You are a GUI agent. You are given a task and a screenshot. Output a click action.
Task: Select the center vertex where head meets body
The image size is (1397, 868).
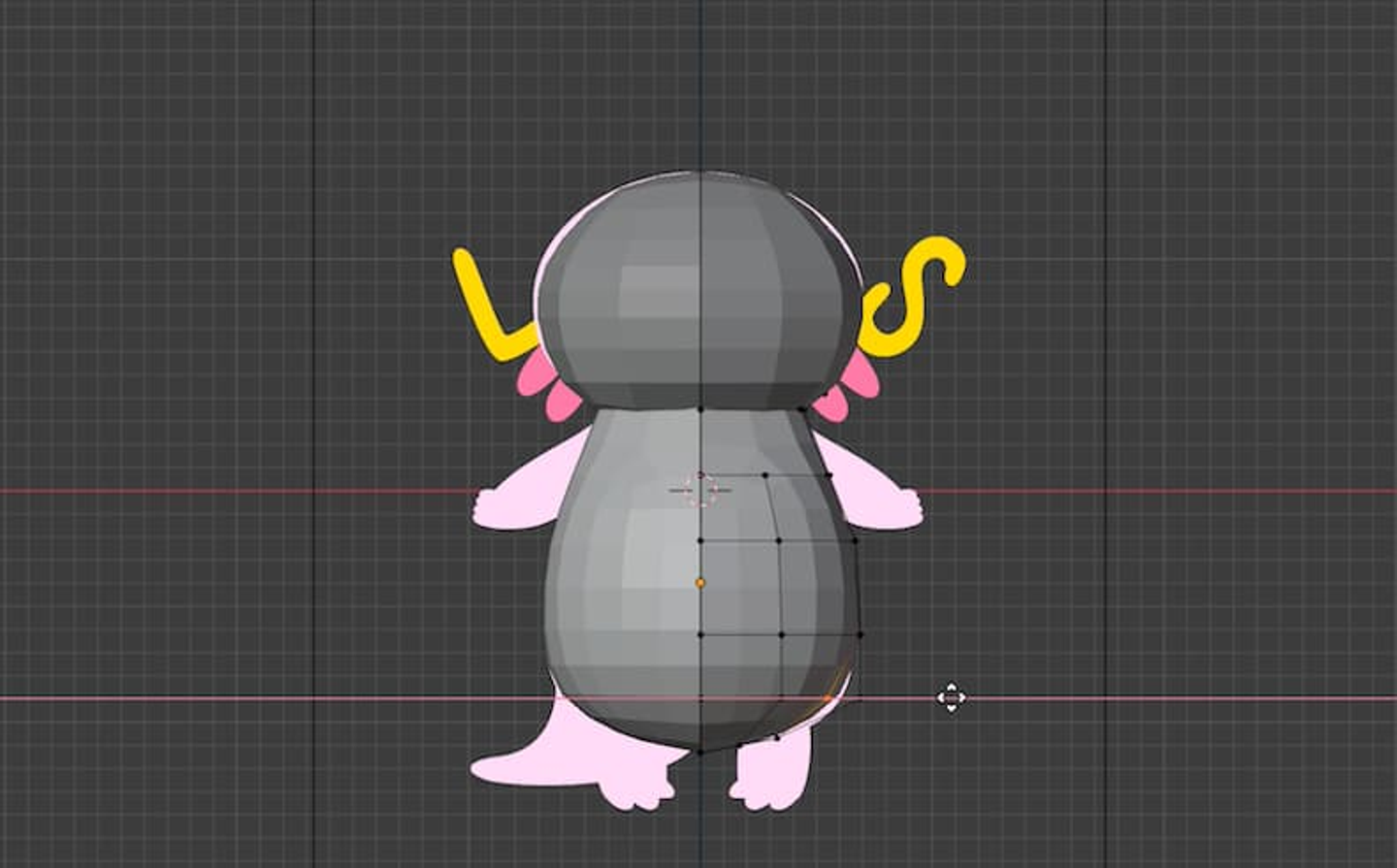(x=700, y=410)
